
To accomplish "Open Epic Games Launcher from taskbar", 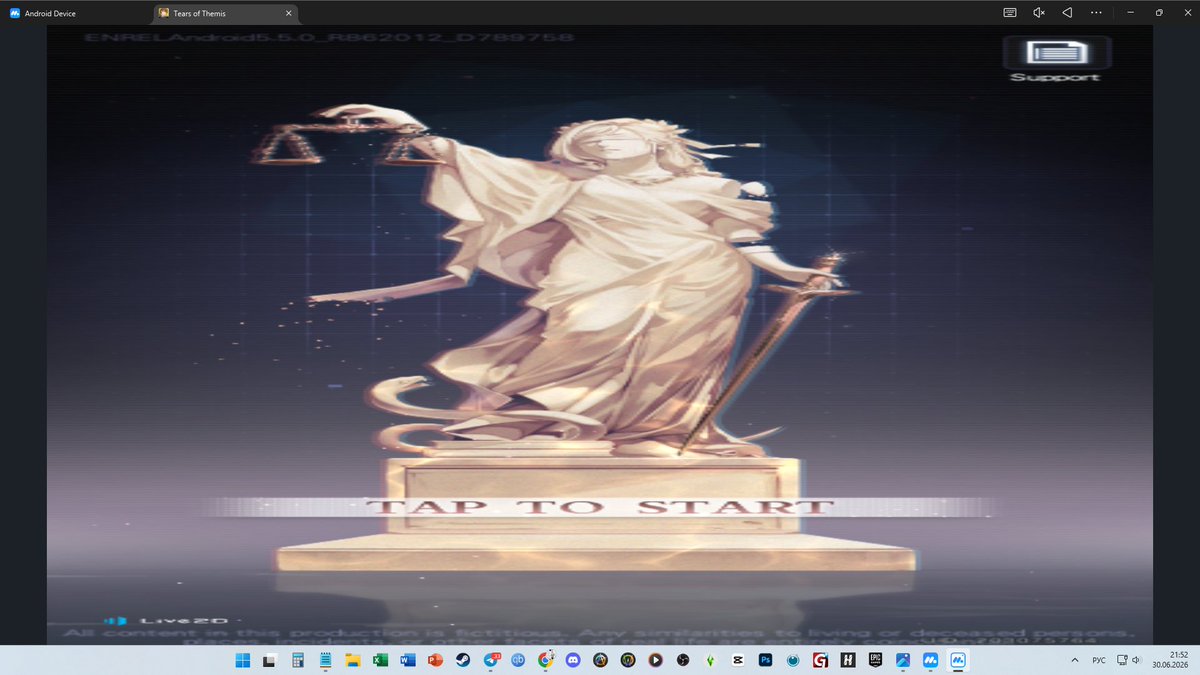I will [x=875, y=660].
